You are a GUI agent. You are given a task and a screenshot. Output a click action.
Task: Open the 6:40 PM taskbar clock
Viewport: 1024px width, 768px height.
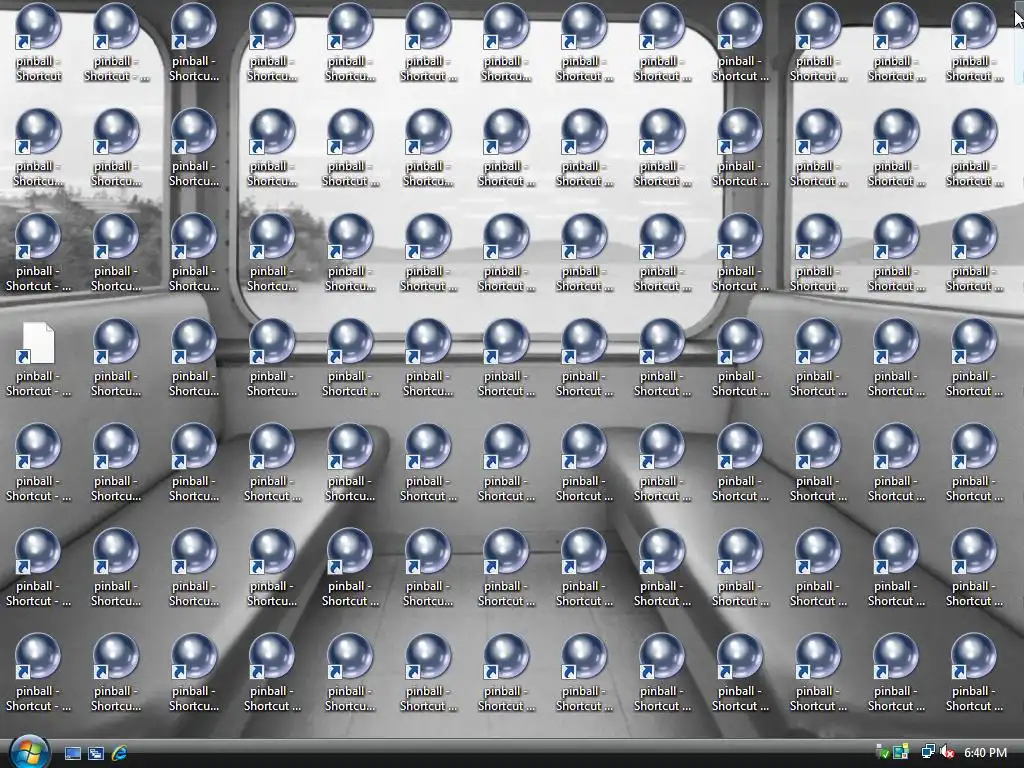pyautogui.click(x=985, y=753)
